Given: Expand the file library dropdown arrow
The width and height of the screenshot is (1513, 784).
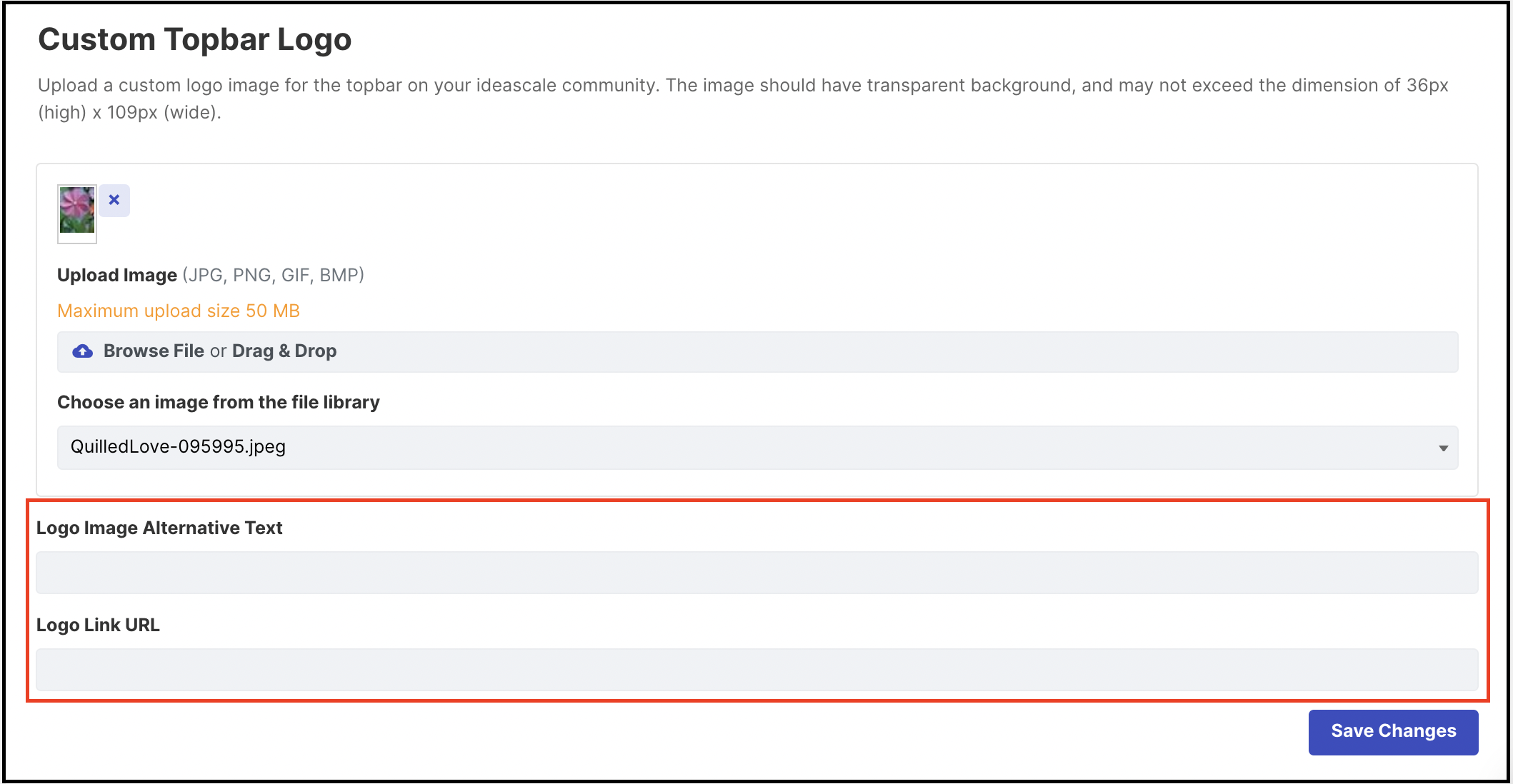Looking at the screenshot, I should [1443, 448].
